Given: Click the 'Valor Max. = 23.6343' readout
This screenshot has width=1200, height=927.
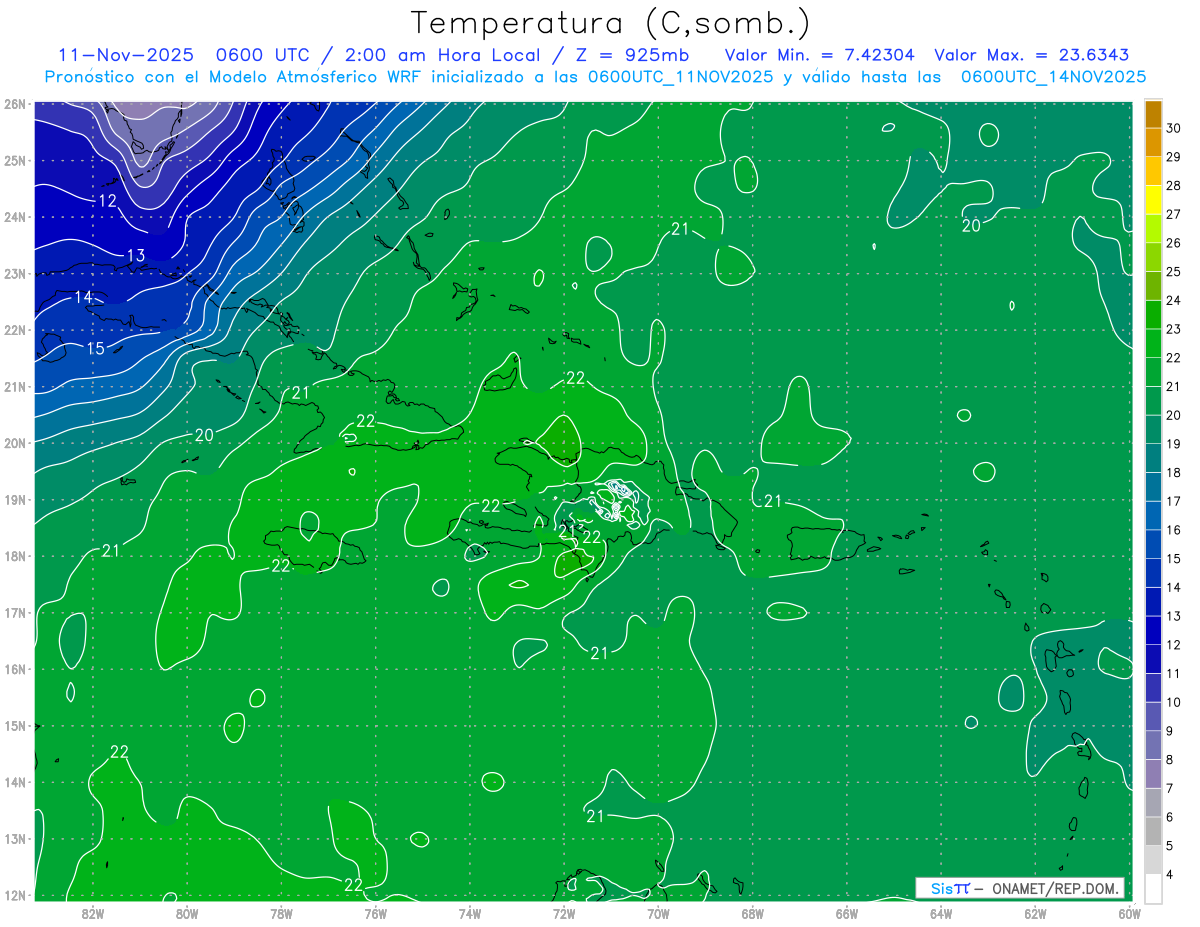Looking at the screenshot, I should coord(1032,55).
